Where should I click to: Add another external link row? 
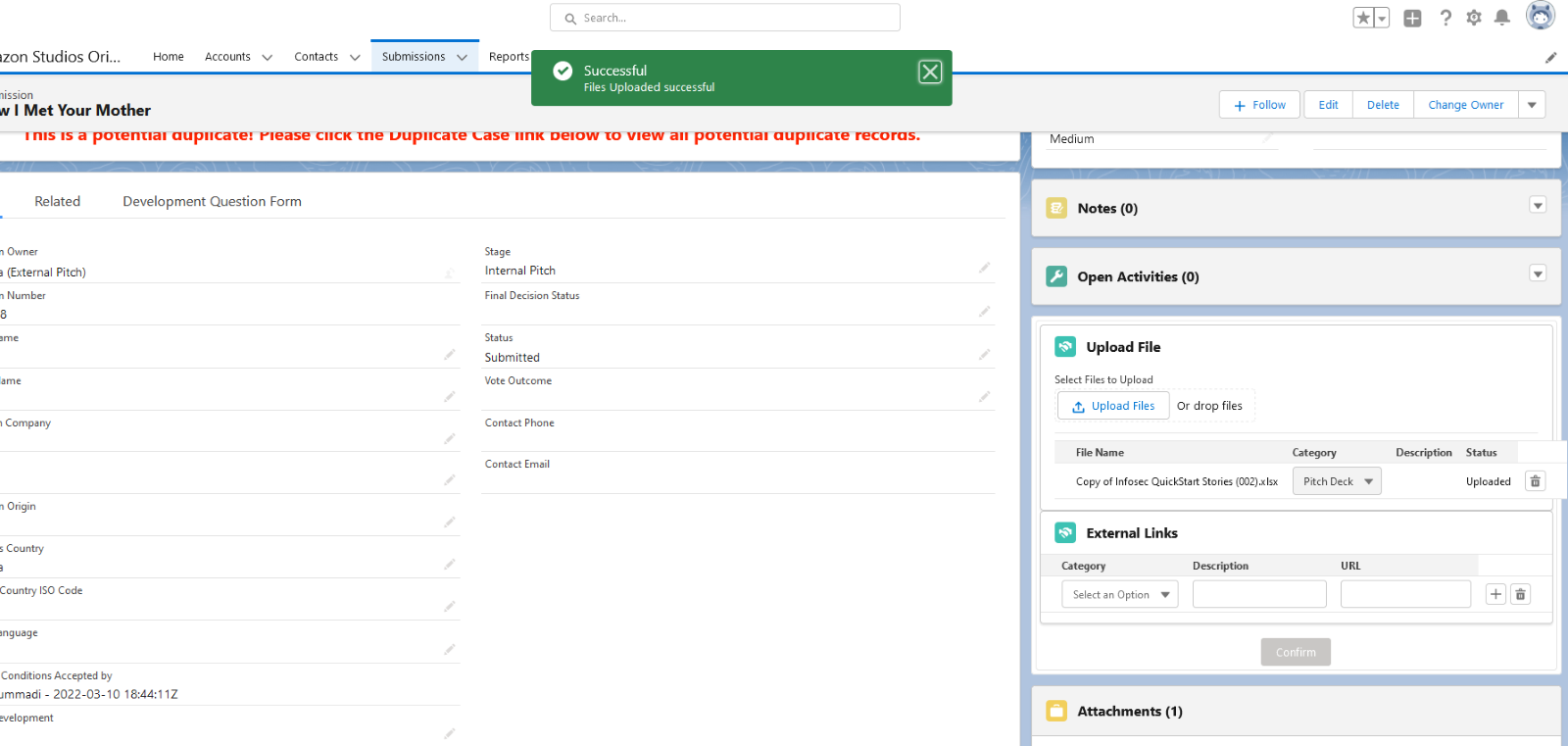tap(1495, 594)
